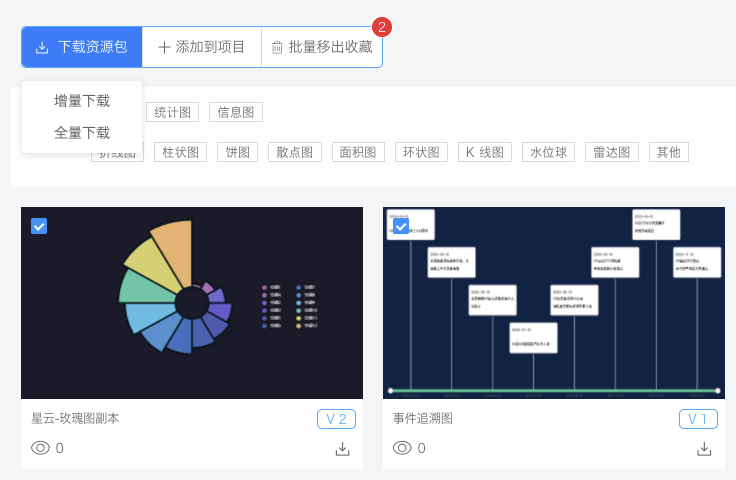The image size is (736, 480).
Task: Click 添加到项目 button
Action: (x=201, y=47)
